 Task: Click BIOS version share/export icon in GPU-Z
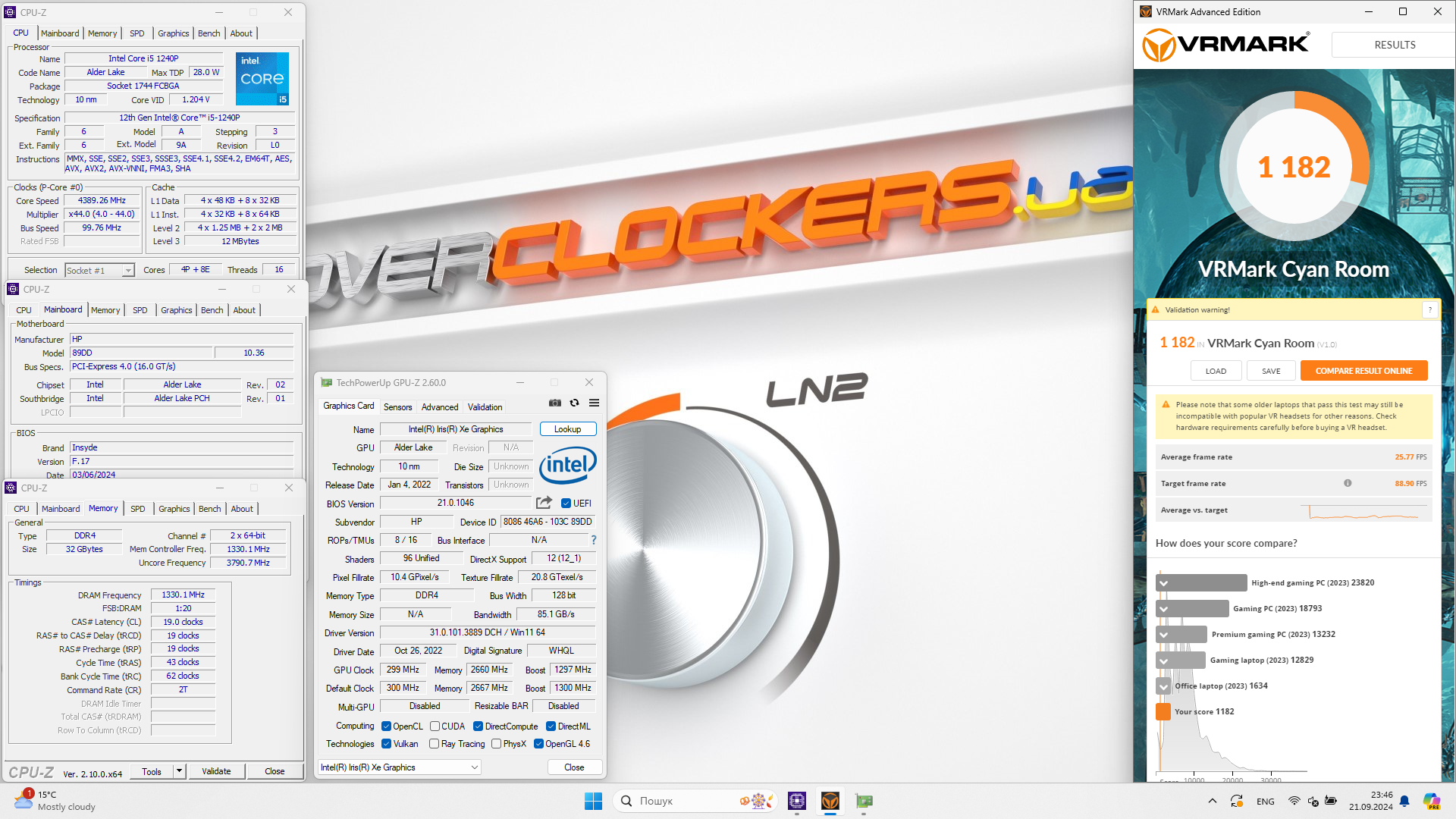(x=544, y=503)
